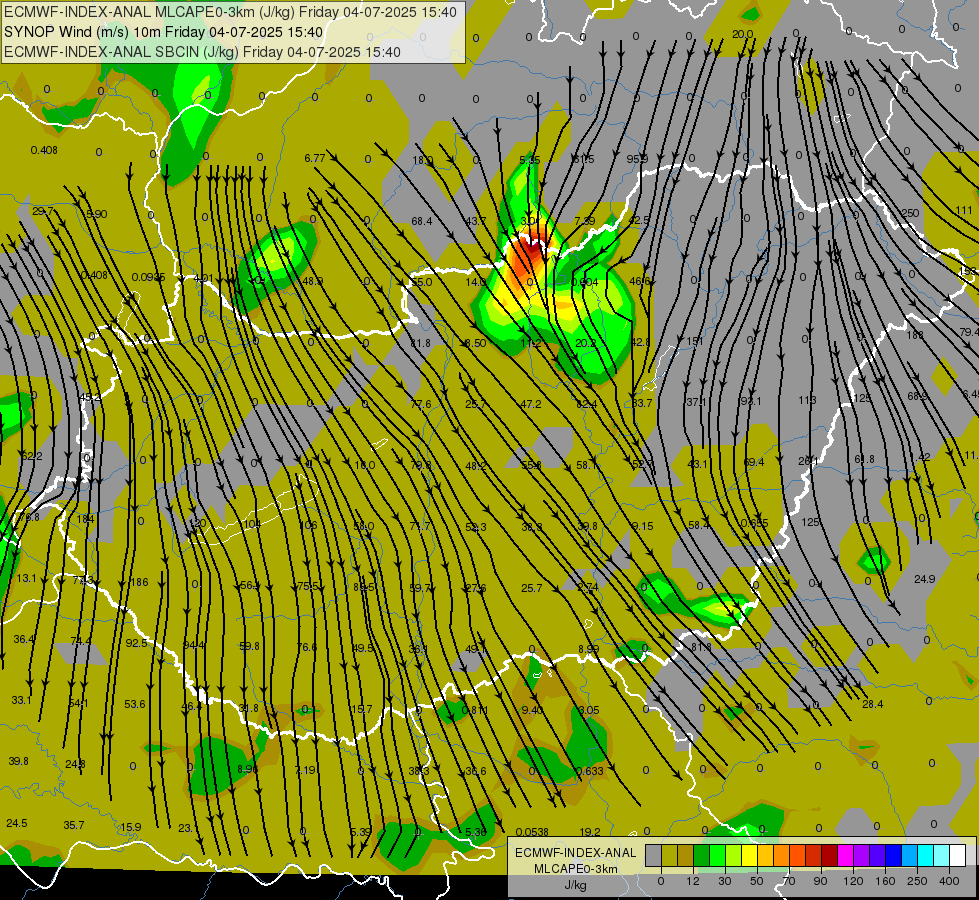Click the 'ECMWF-INDEX-ANAL SBCIN' title line
979x900 pixels.
click(x=202, y=52)
